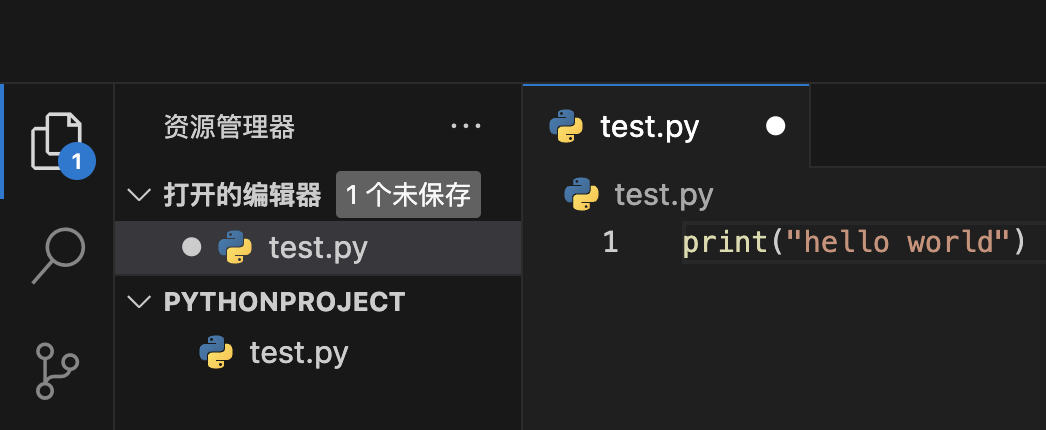This screenshot has height=430, width=1046.
Task: Open the Explorer icon in activity bar
Action: point(57,141)
